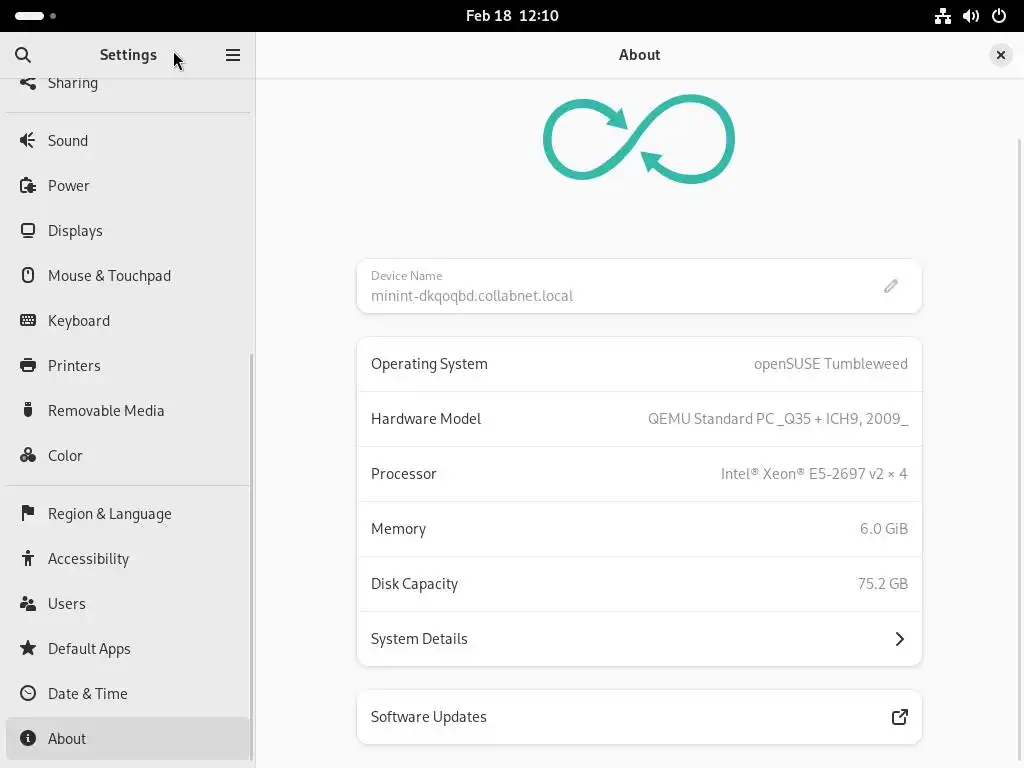Open network status icon in top bar
Image resolution: width=1024 pixels, height=768 pixels.
pos(942,16)
